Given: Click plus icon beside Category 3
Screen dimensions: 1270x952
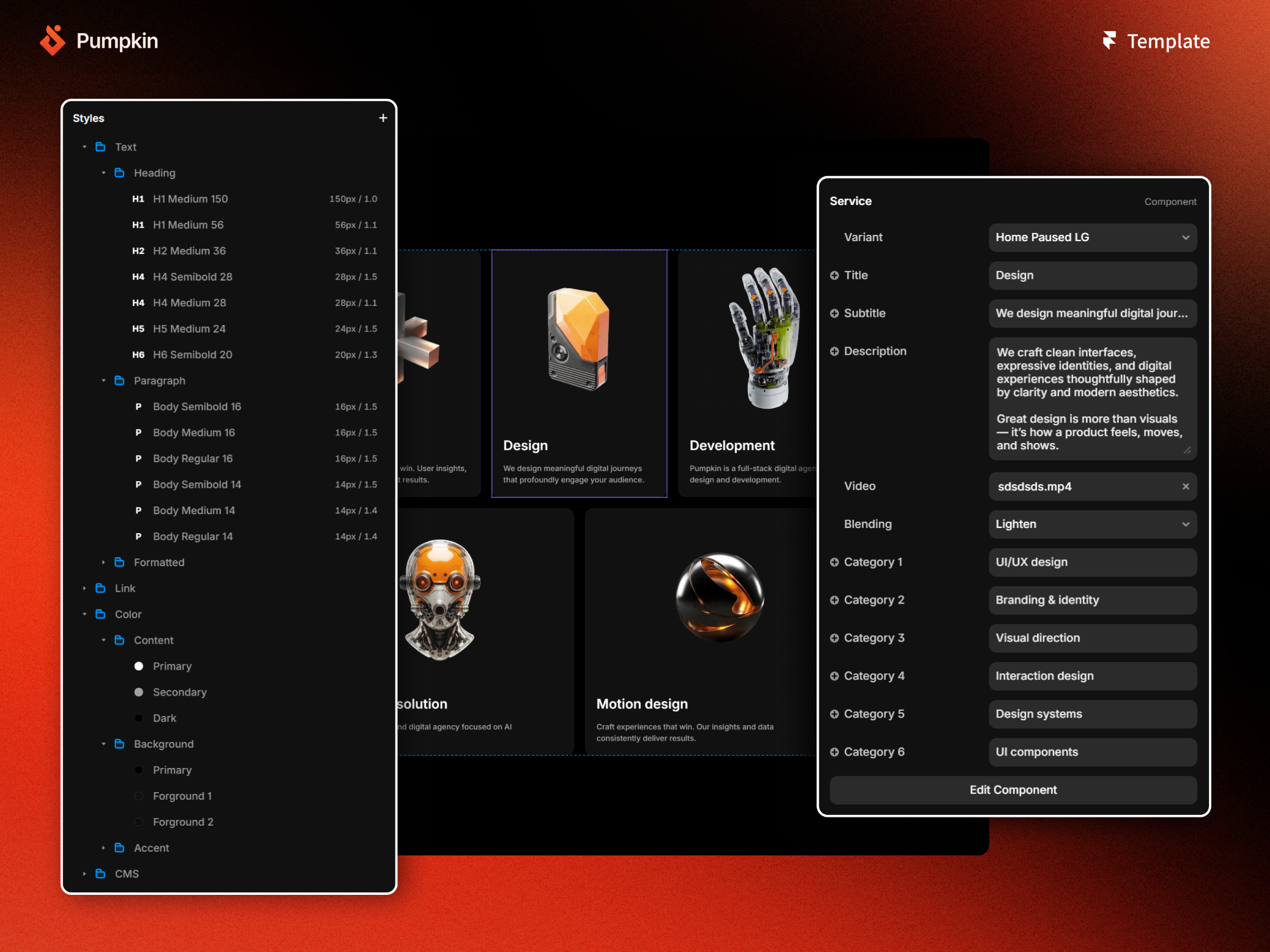Looking at the screenshot, I should 834,638.
